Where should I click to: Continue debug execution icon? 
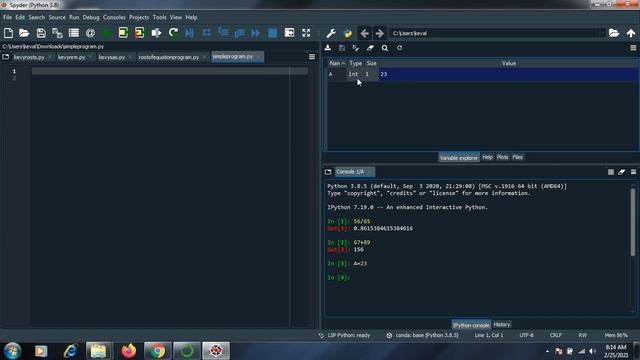point(256,33)
